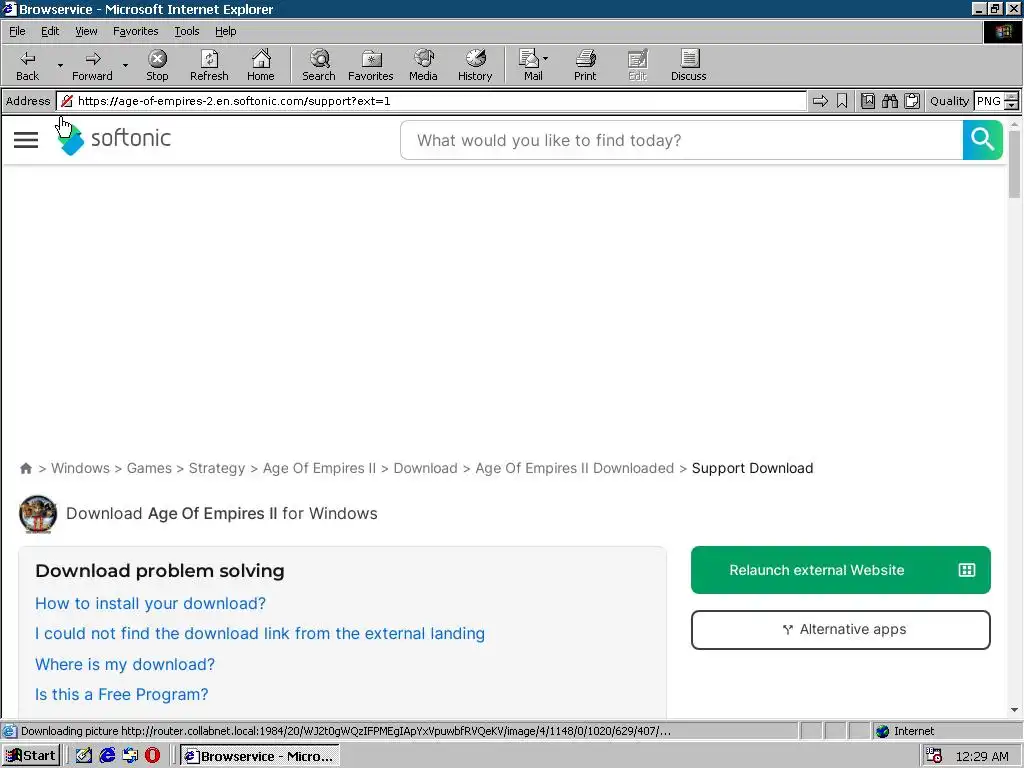1024x768 pixels.
Task: Open the Tools menu
Action: coord(186,31)
